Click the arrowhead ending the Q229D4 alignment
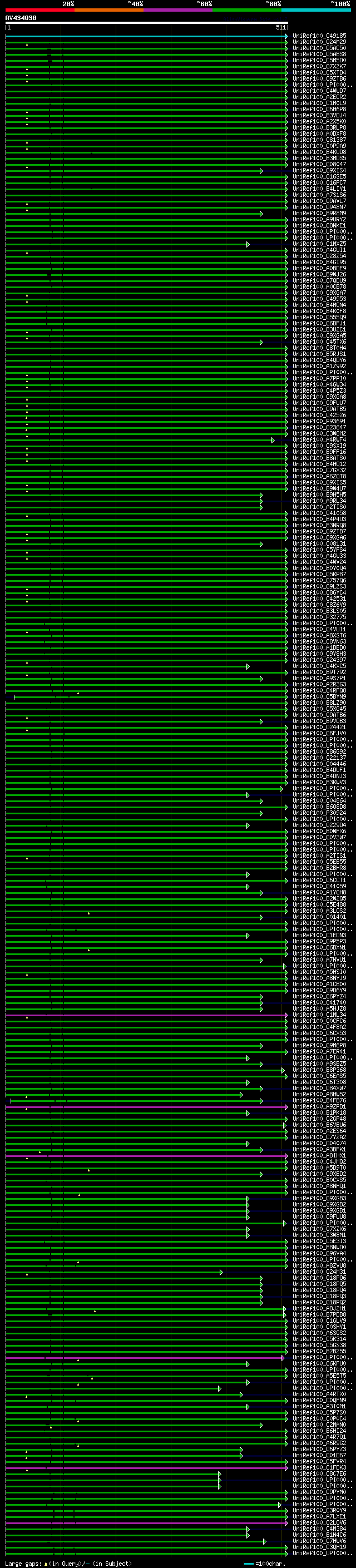 248,825
